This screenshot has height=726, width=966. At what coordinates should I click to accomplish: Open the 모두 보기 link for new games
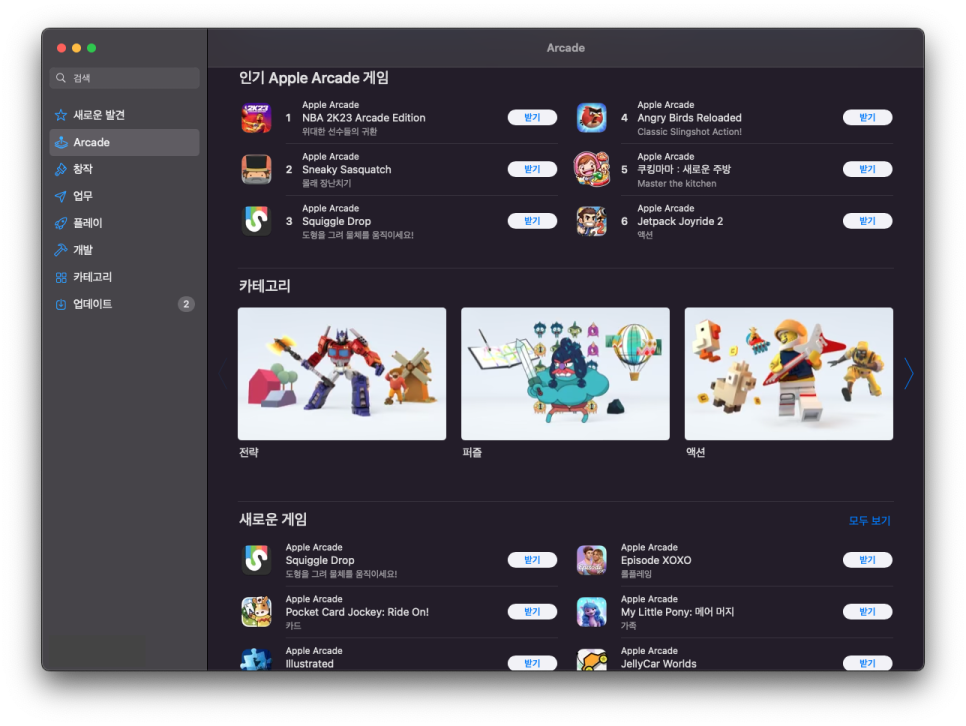click(869, 521)
